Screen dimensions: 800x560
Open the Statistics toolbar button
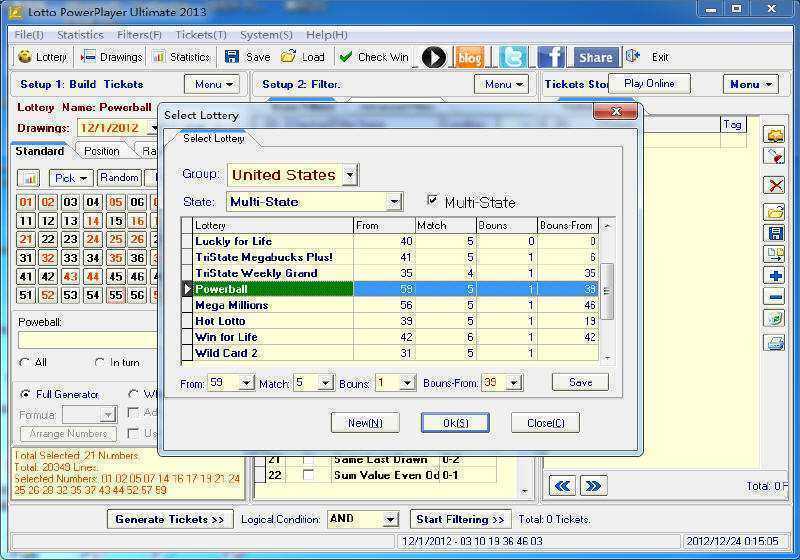click(x=182, y=57)
